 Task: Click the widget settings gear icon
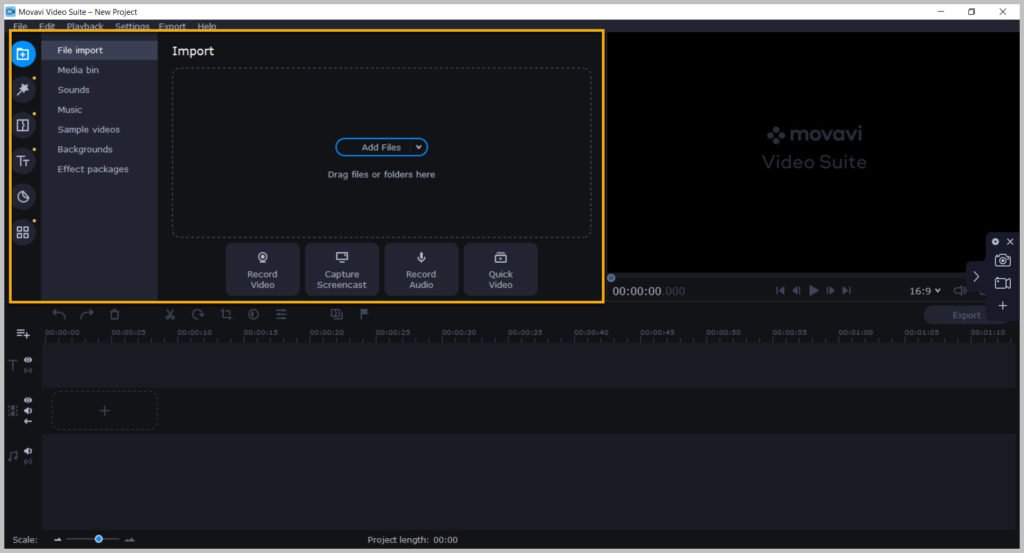tap(995, 242)
